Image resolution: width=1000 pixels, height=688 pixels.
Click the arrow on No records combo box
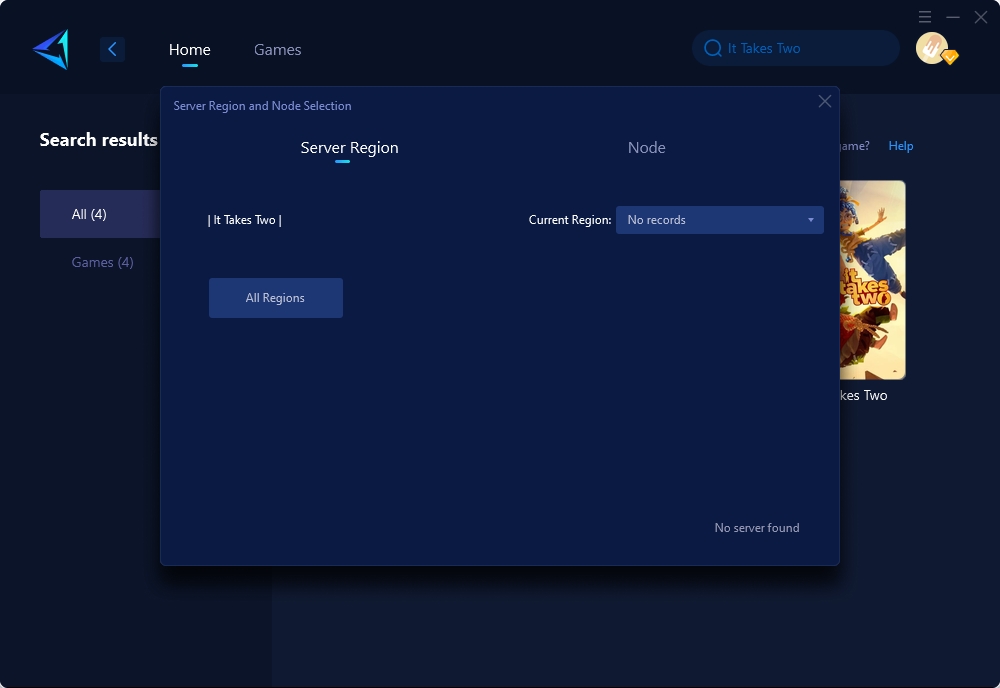[x=810, y=220]
